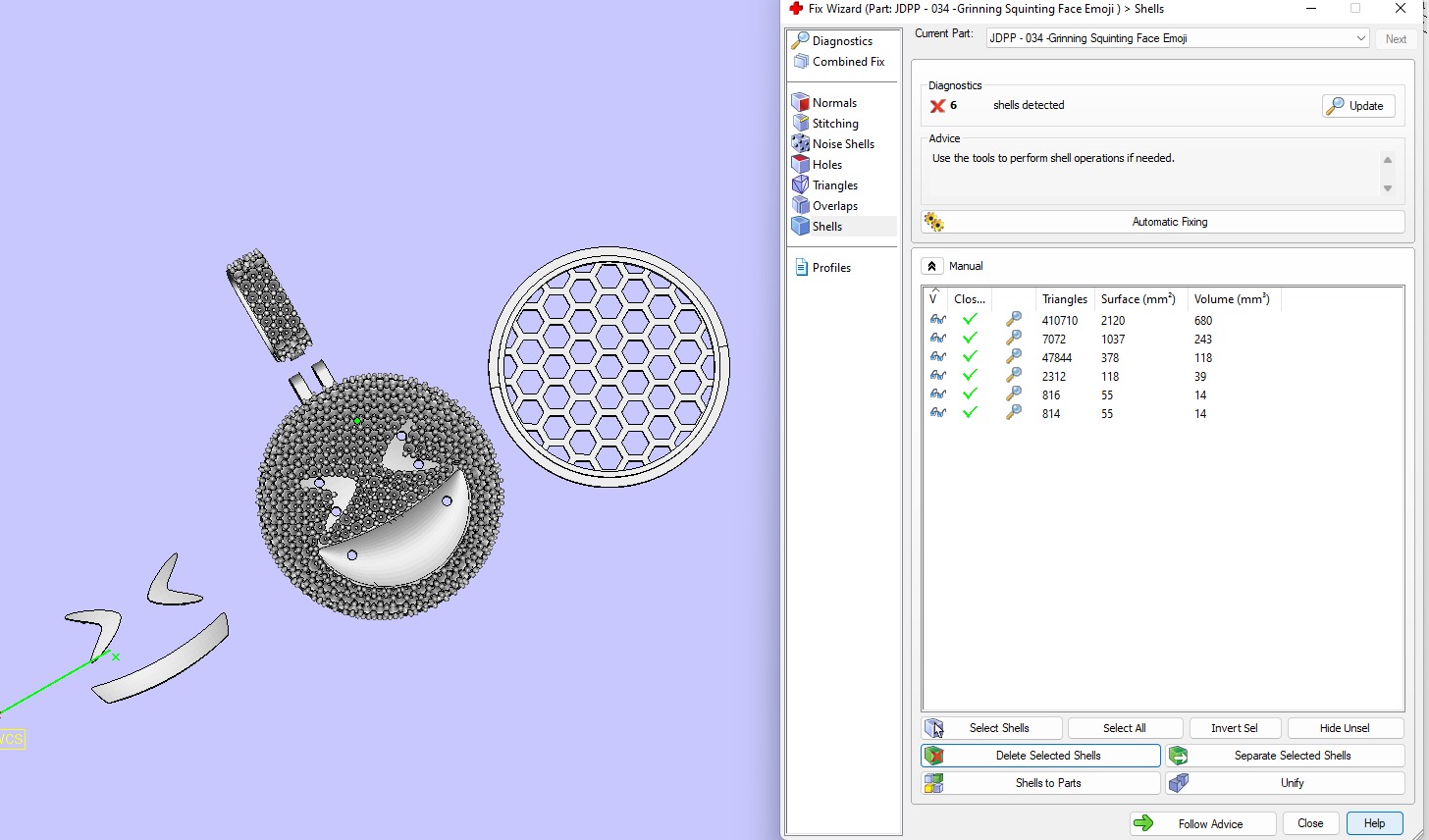This screenshot has height=840, width=1429.
Task: Go to the Stitching page
Action: [835, 123]
